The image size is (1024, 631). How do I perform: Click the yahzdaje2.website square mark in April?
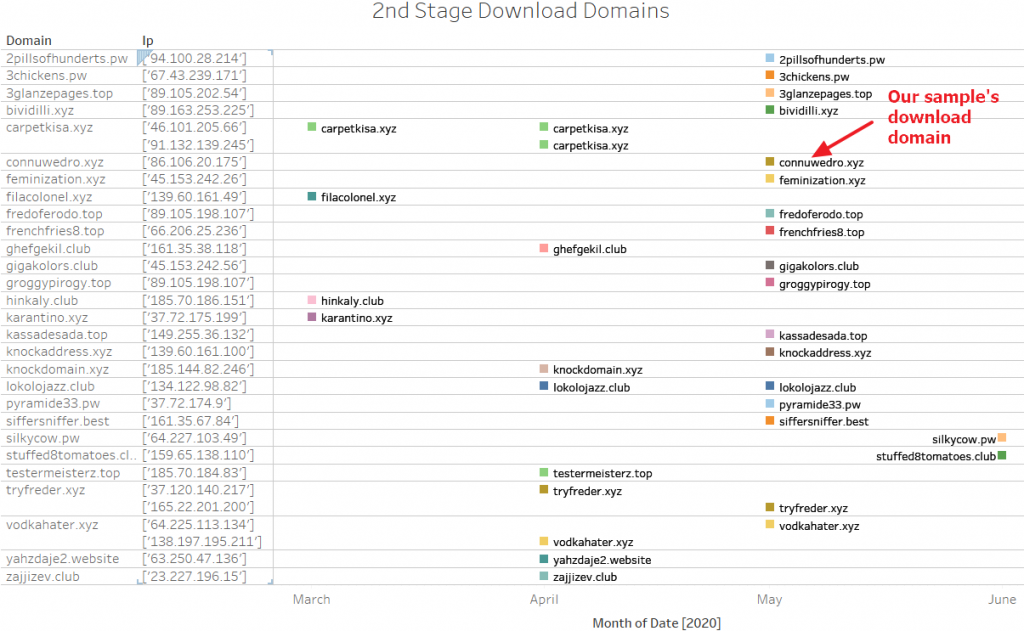(x=544, y=559)
